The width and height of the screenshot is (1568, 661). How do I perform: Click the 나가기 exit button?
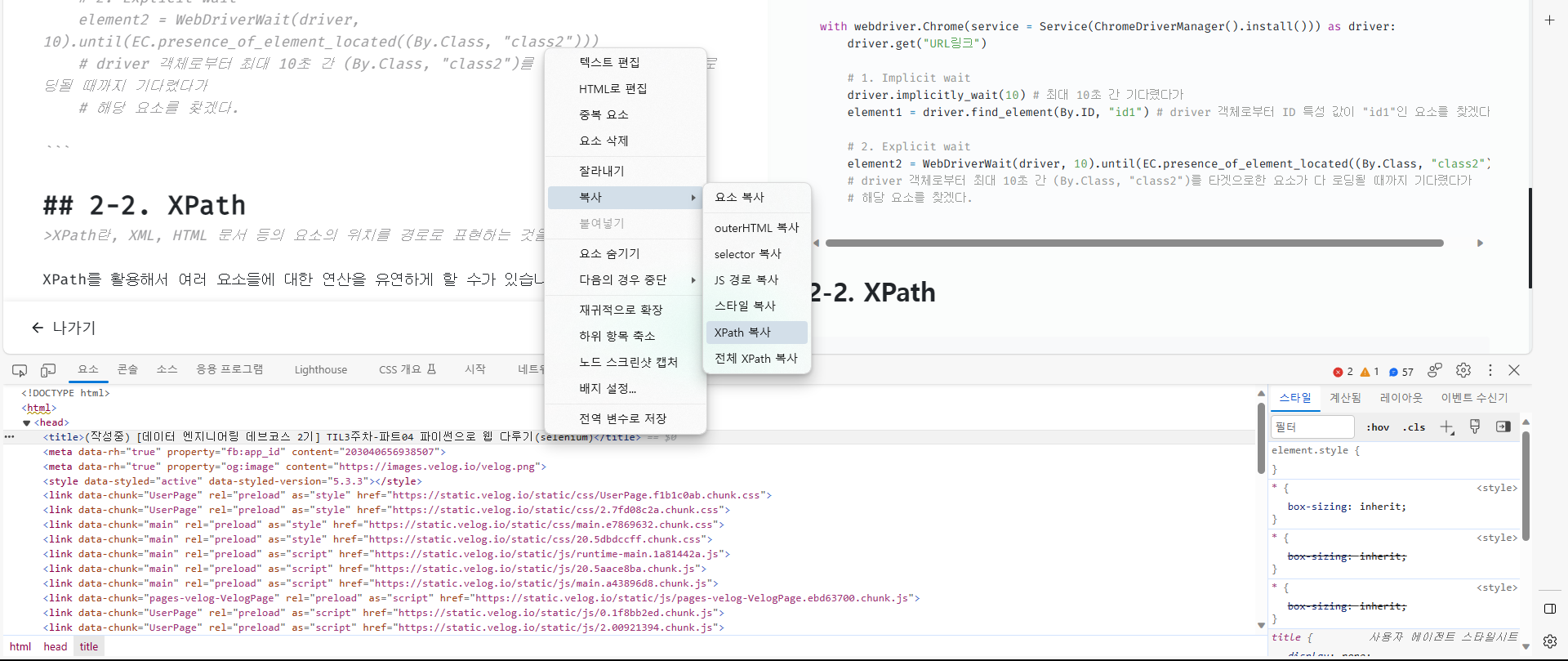(x=64, y=328)
